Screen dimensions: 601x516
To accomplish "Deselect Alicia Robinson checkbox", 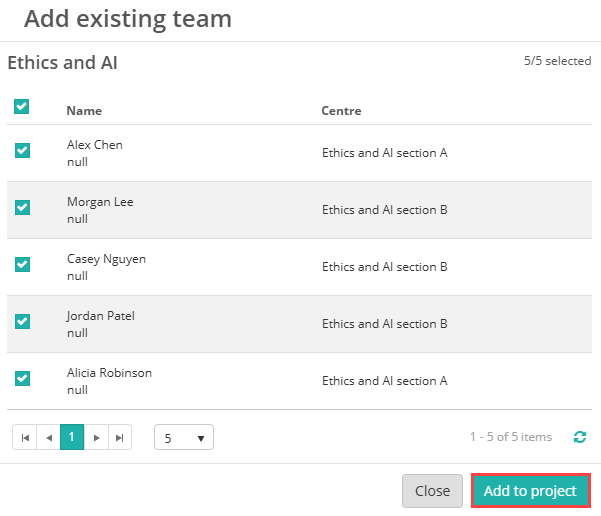I will (x=22, y=379).
